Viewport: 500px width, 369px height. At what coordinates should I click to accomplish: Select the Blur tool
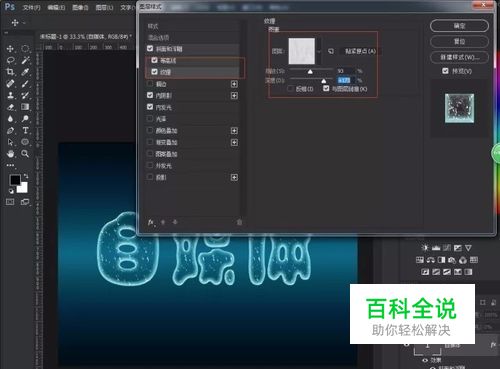point(10,119)
